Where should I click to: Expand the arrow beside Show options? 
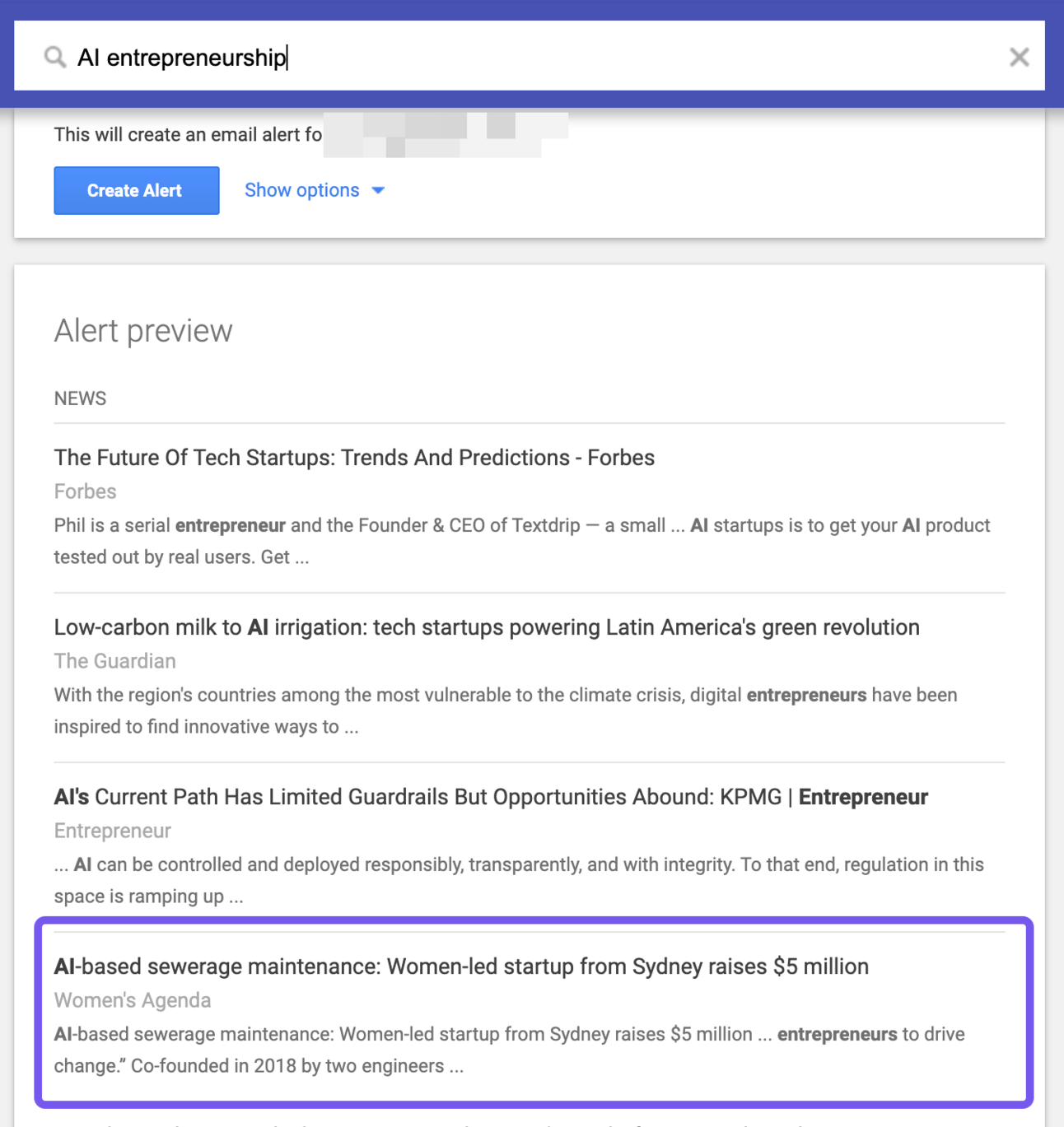378,190
